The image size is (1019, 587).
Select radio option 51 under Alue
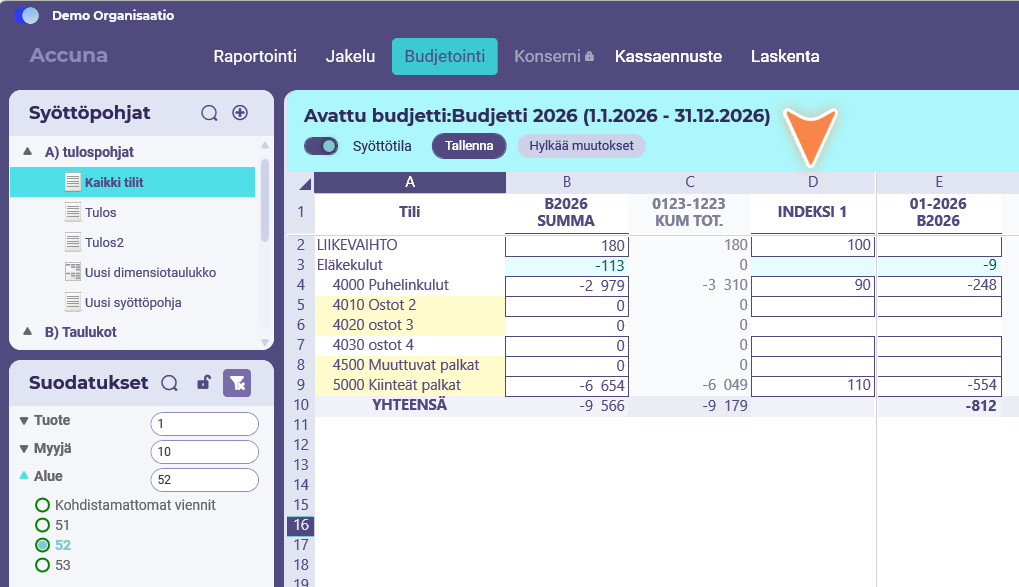[x=43, y=525]
